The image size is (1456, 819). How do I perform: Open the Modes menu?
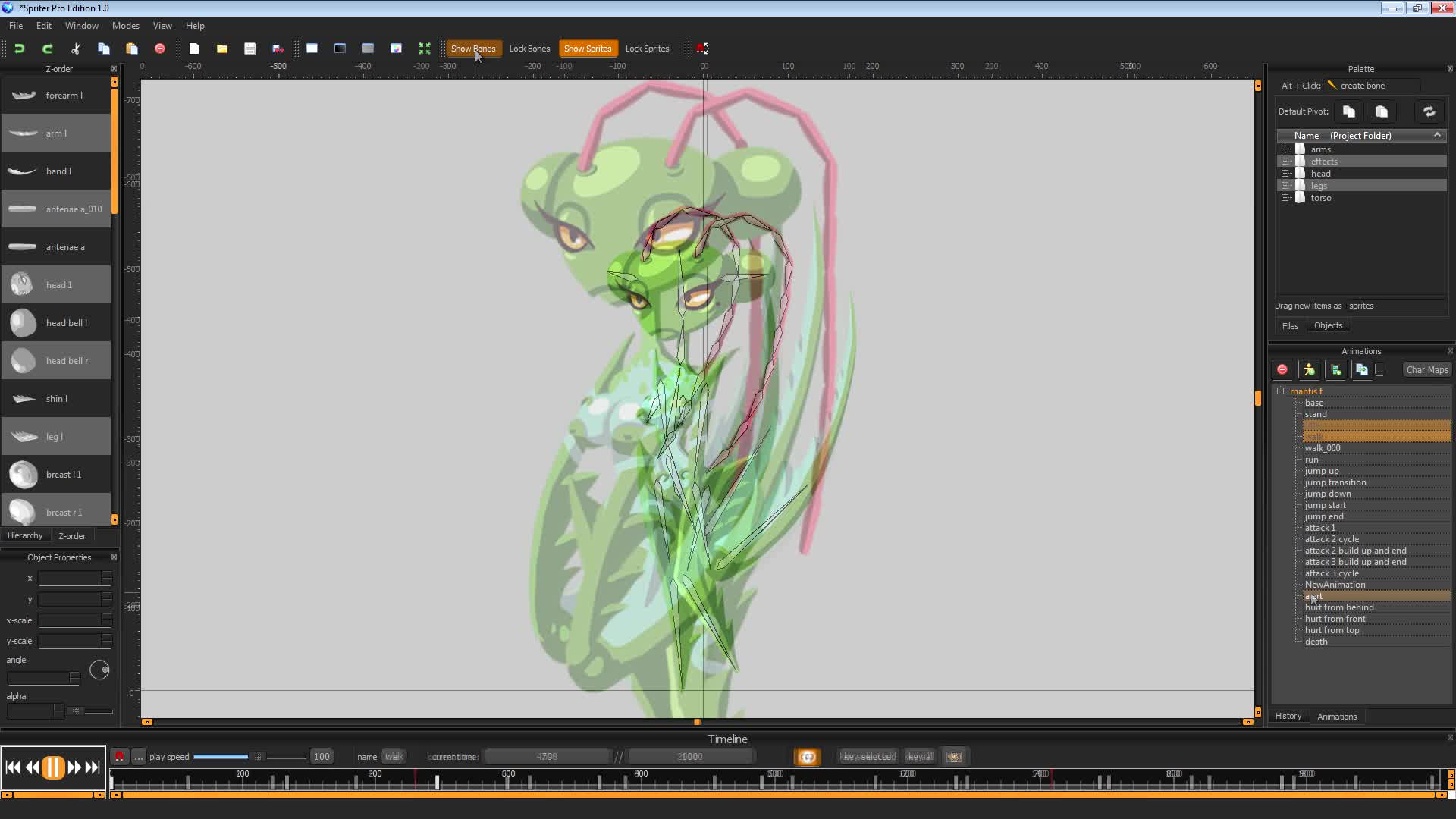(126, 26)
